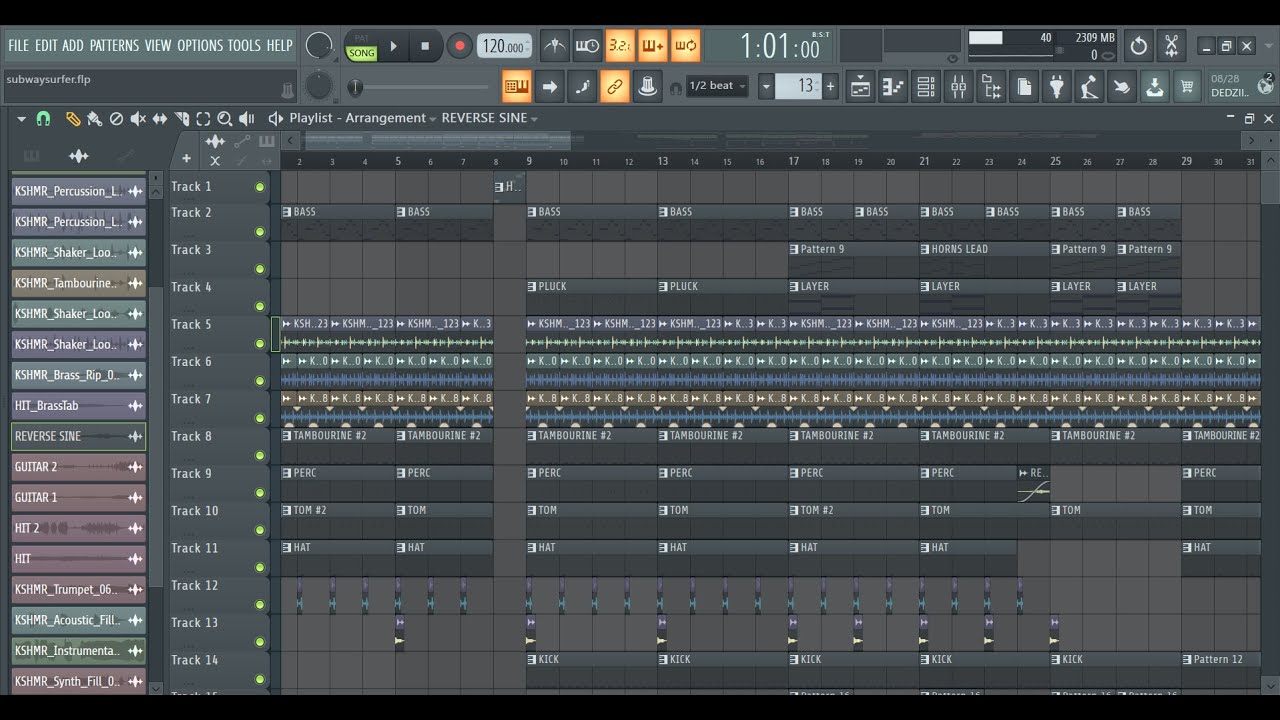Select the delete tool in Playlist toolbar
Screen dimensions: 1280x720
(116, 119)
